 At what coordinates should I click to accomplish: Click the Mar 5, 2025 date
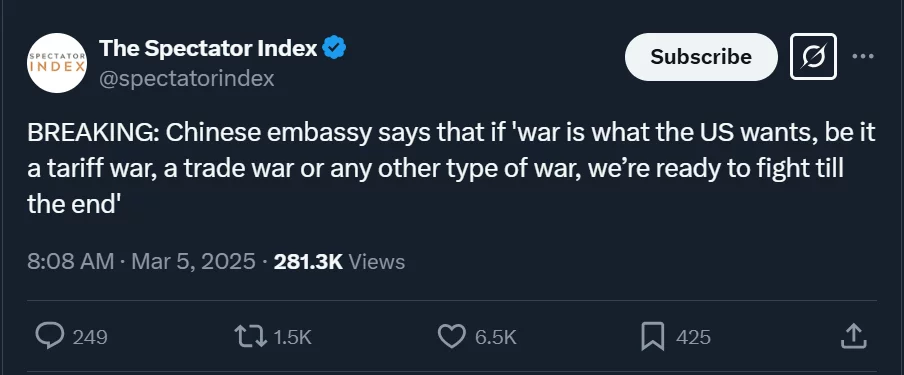coord(193,262)
